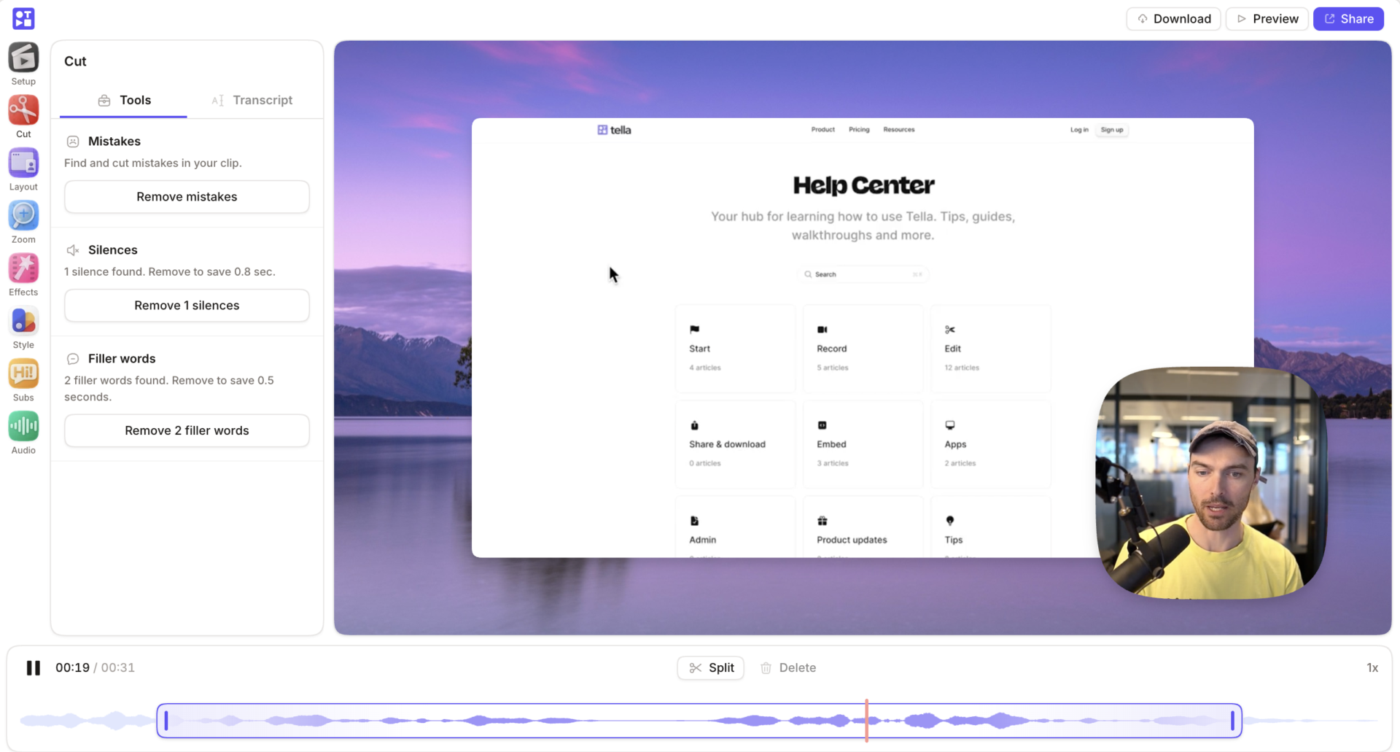Click Remove 2 filler words button
1400x752 pixels.
(187, 431)
